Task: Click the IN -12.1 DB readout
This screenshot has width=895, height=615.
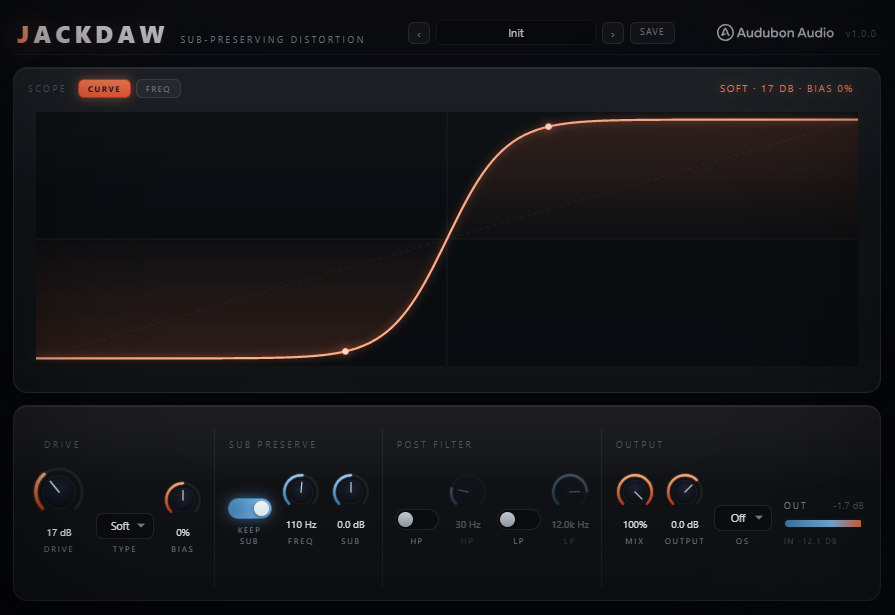Action: [x=810, y=541]
